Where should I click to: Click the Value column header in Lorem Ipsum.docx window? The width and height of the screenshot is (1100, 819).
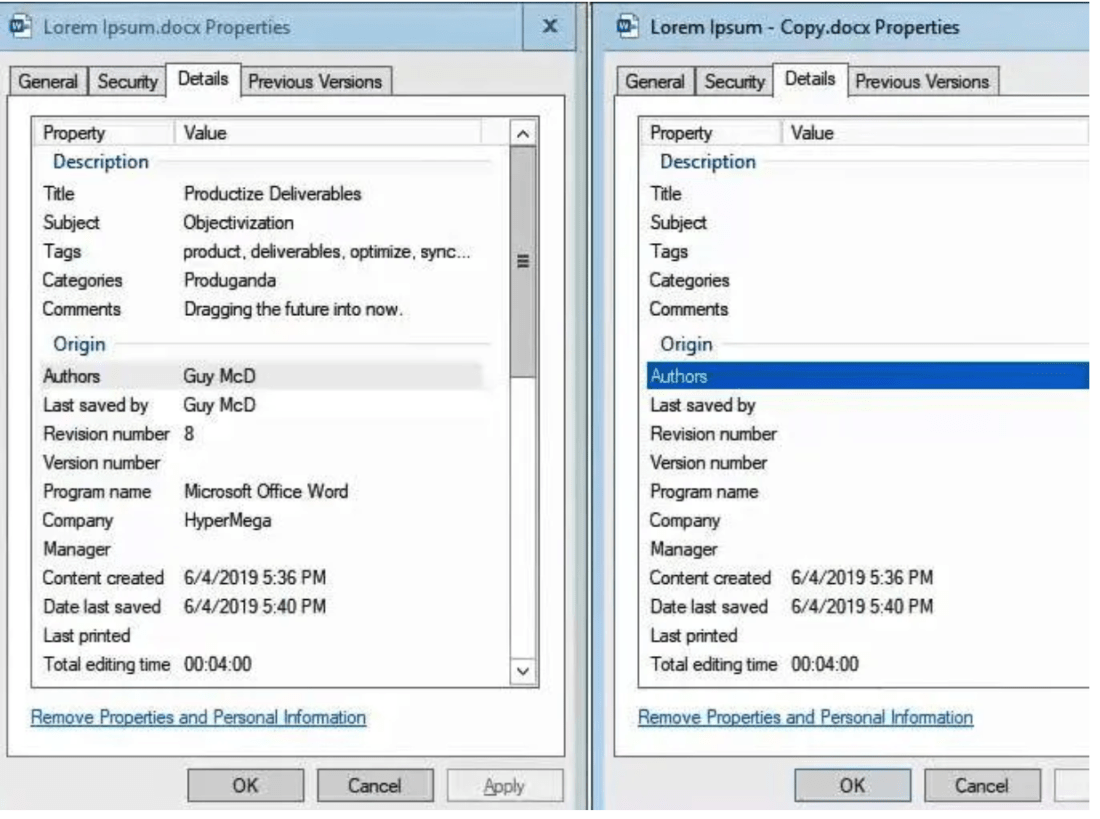pyautogui.click(x=328, y=133)
